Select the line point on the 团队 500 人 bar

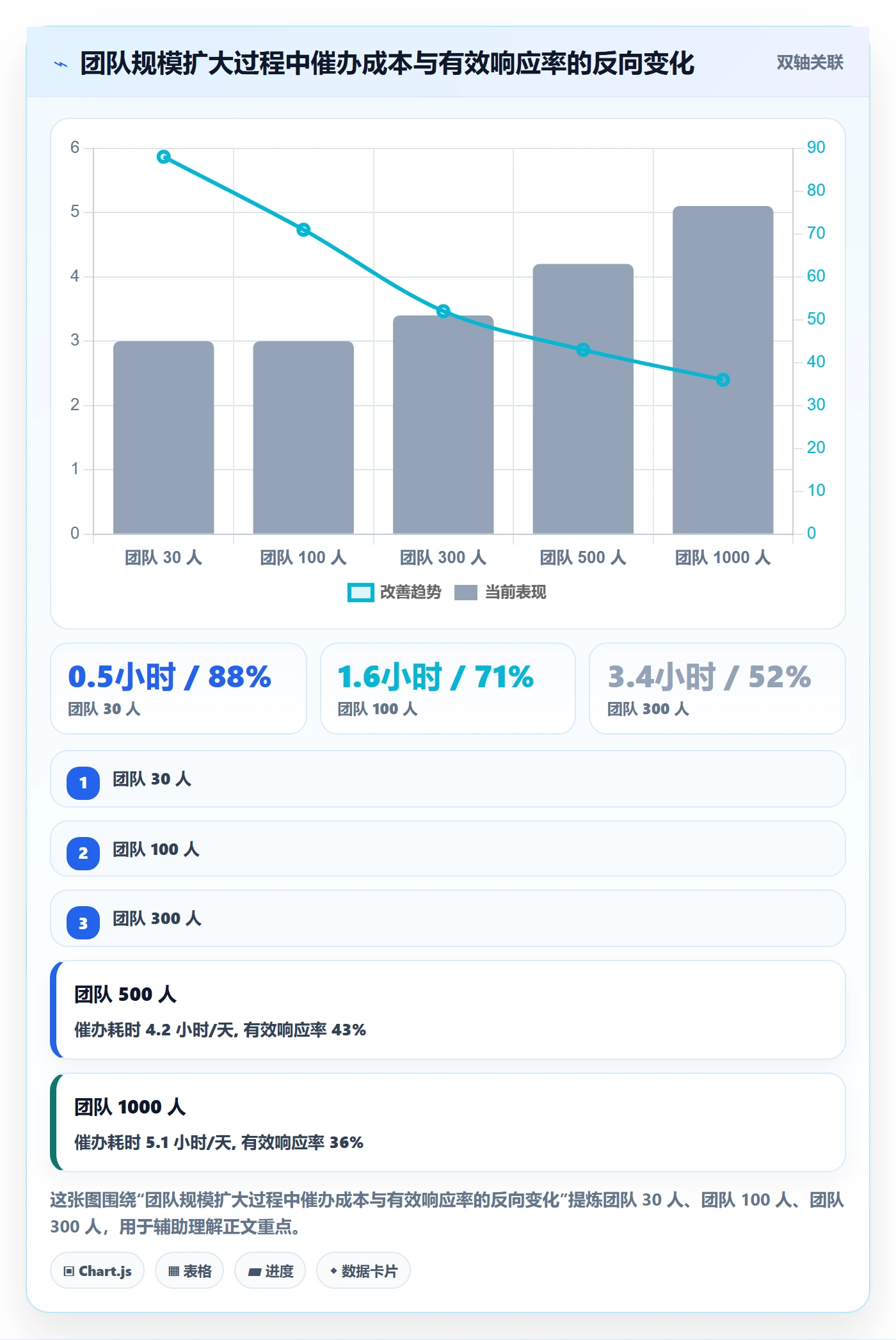(x=583, y=349)
